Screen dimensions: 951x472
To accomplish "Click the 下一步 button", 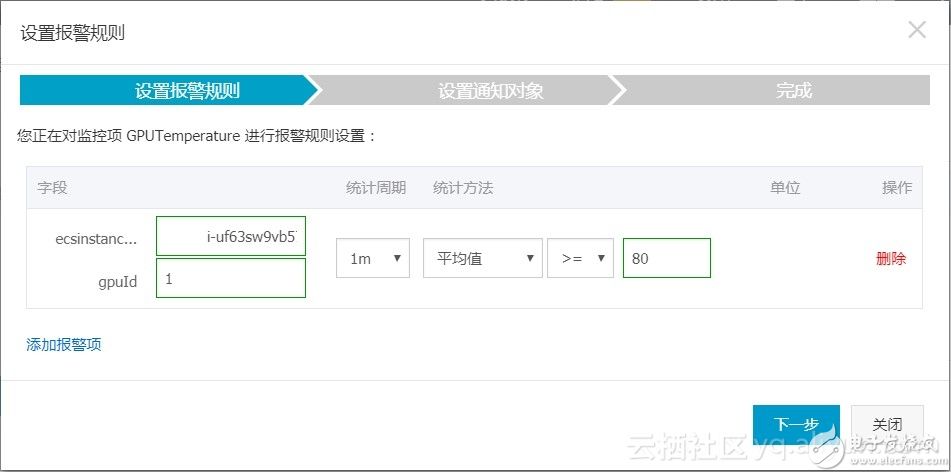I will 796,424.
